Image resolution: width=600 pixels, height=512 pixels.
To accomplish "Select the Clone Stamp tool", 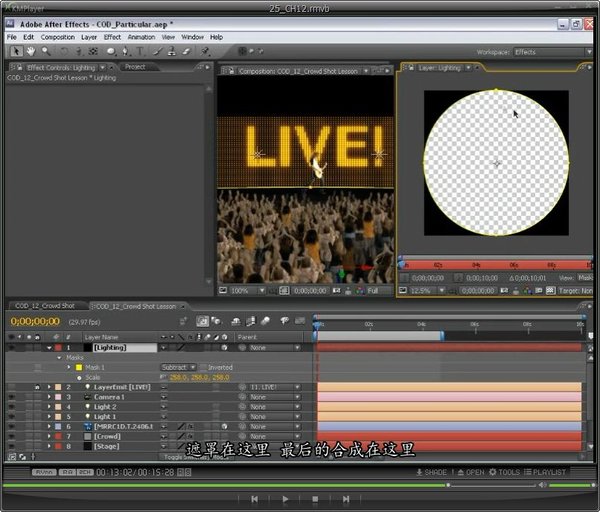I will (173, 51).
